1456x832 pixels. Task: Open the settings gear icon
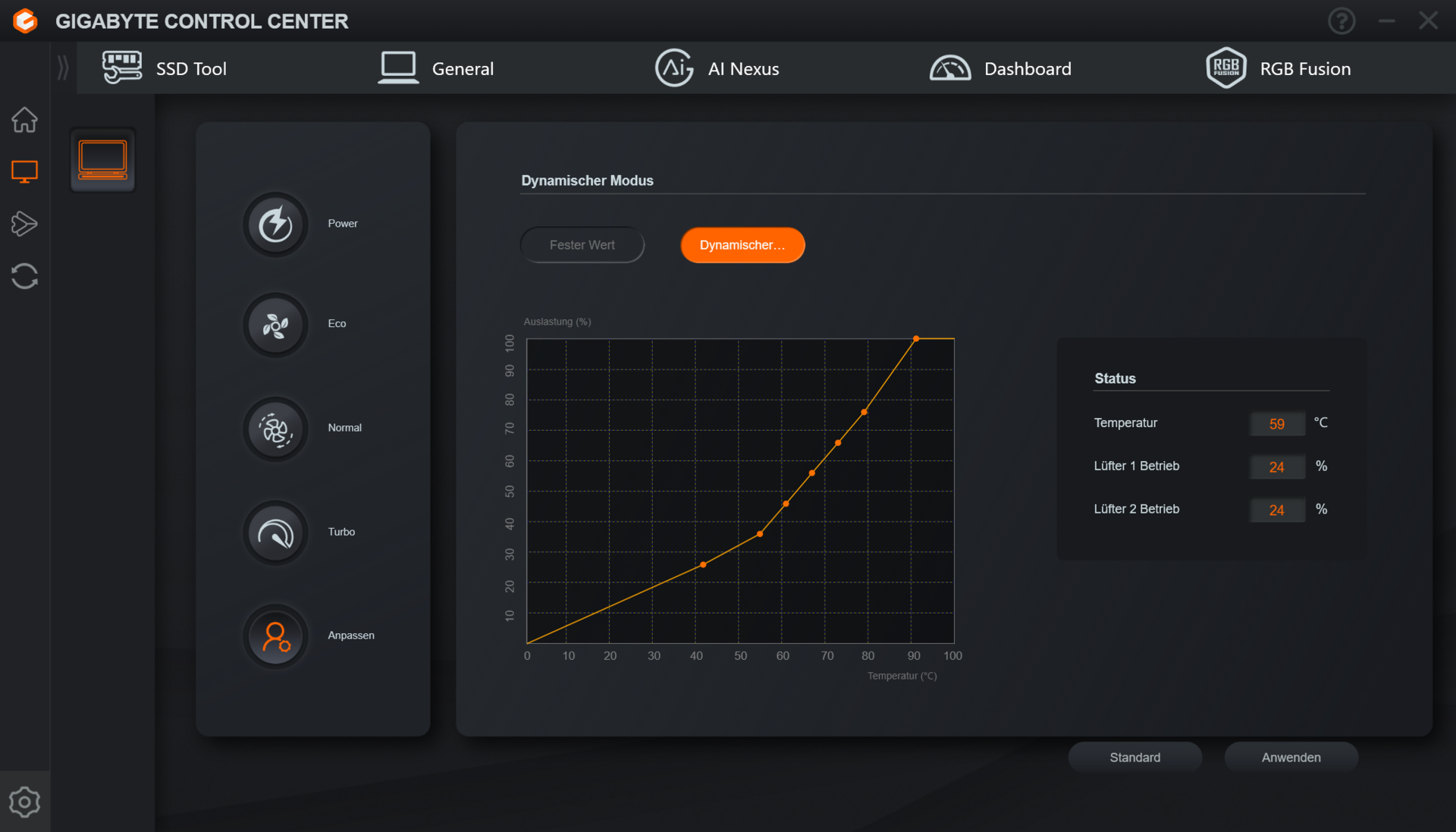click(x=24, y=802)
